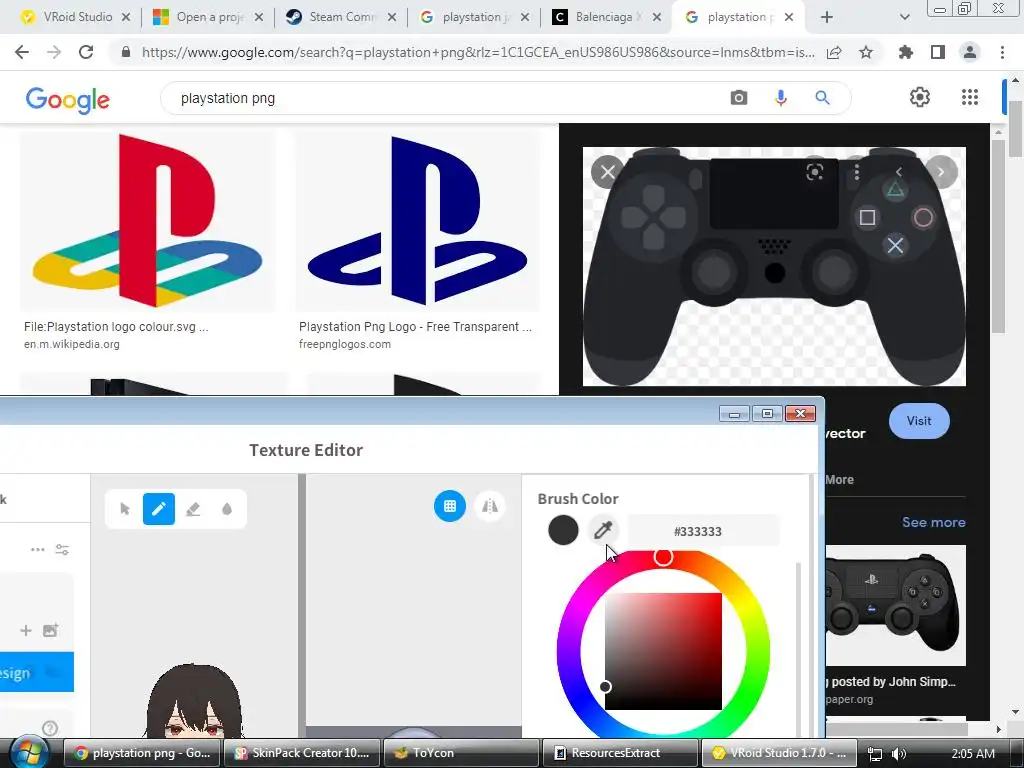Image resolution: width=1024 pixels, height=768 pixels.
Task: Open layer filter sliders settings
Action: (62, 550)
